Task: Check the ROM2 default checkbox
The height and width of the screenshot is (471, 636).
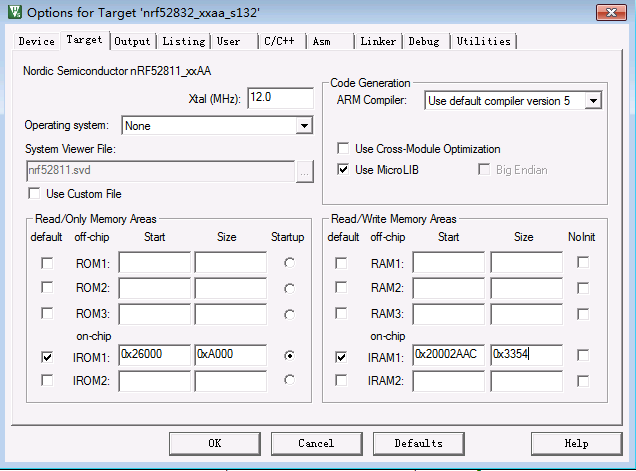Action: [47, 288]
